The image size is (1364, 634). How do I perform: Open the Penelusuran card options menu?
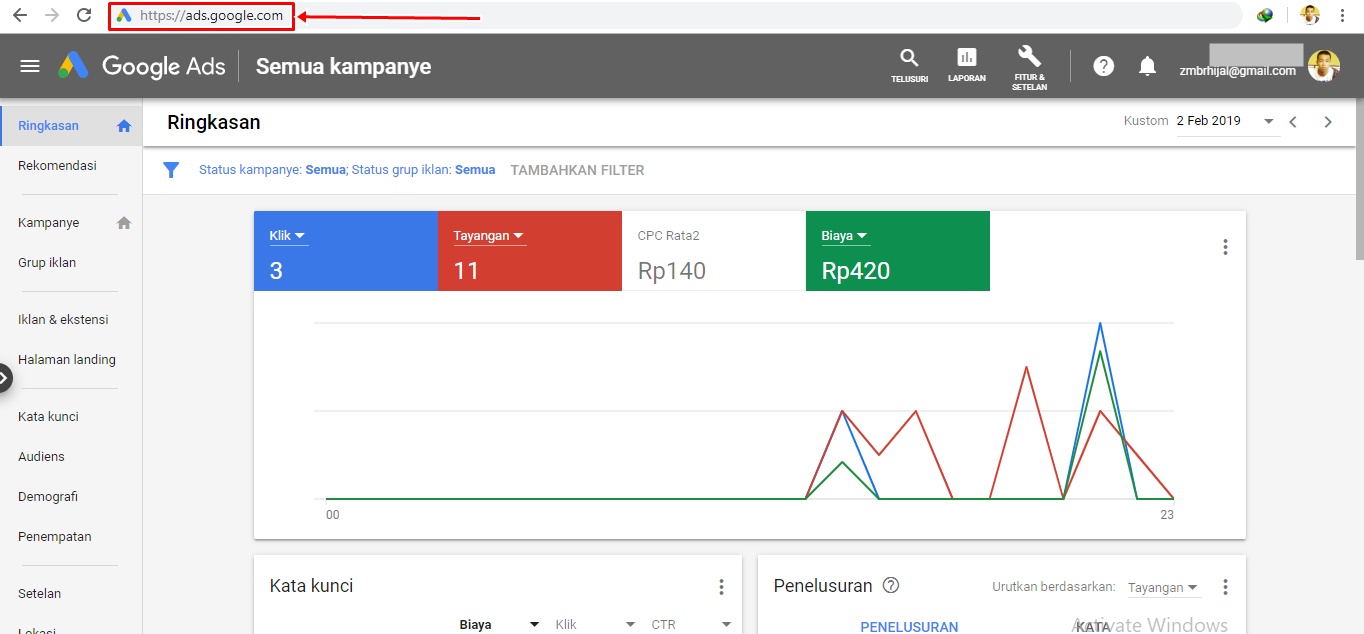tap(1225, 587)
